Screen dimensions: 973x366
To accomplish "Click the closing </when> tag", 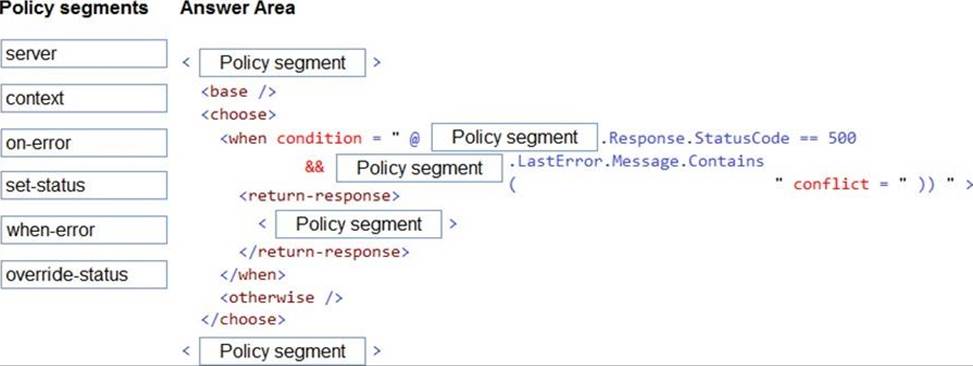I will 253,275.
